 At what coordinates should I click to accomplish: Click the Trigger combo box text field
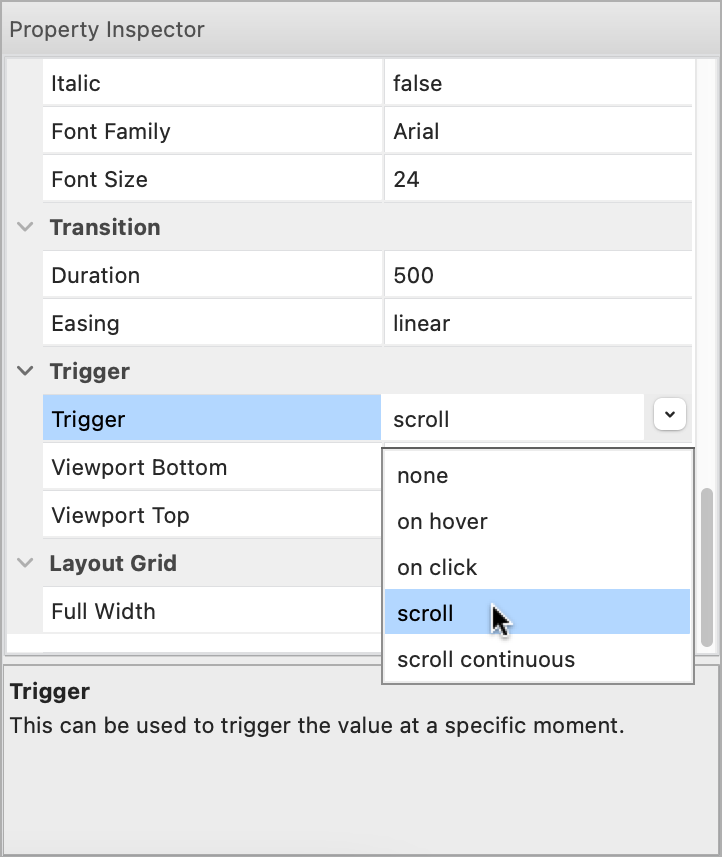(x=512, y=420)
